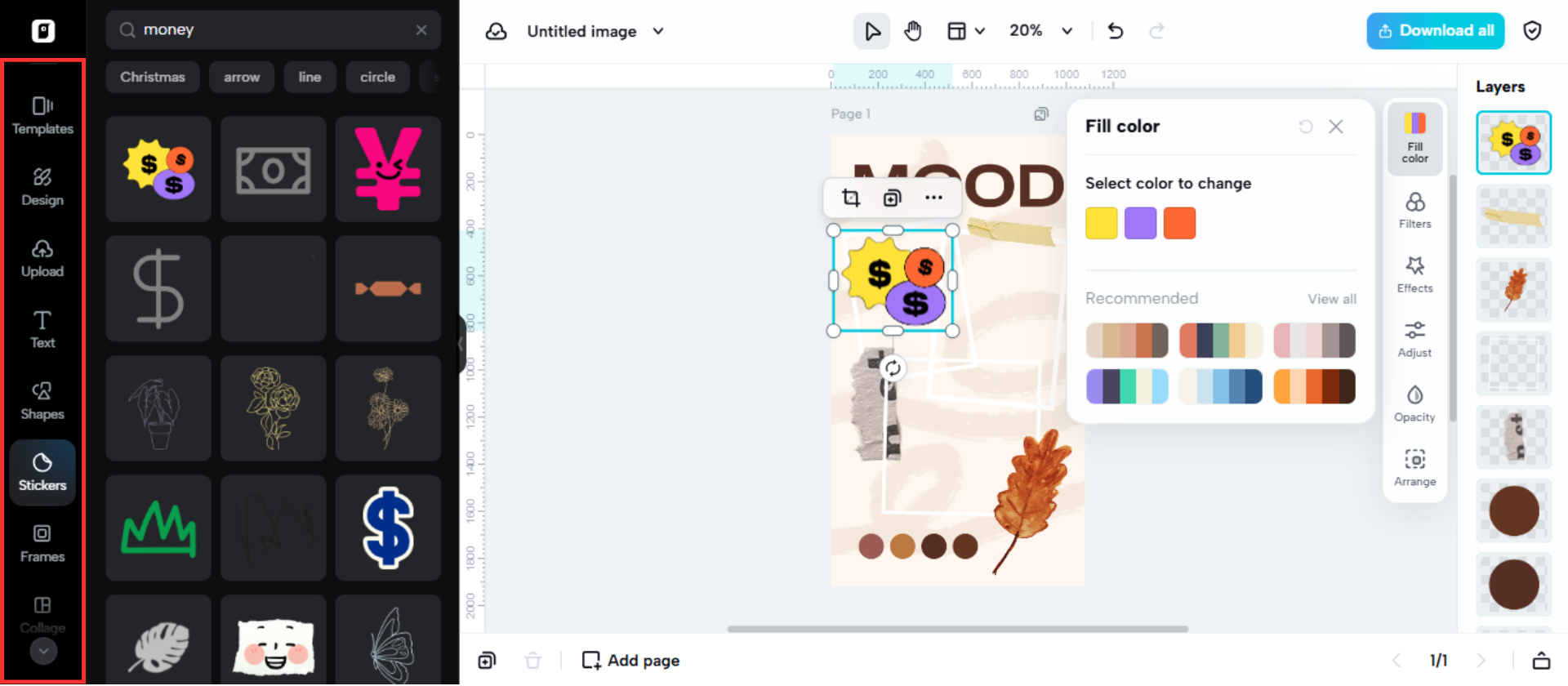Open the Upload panel
This screenshot has width=1568, height=686.
pos(42,259)
